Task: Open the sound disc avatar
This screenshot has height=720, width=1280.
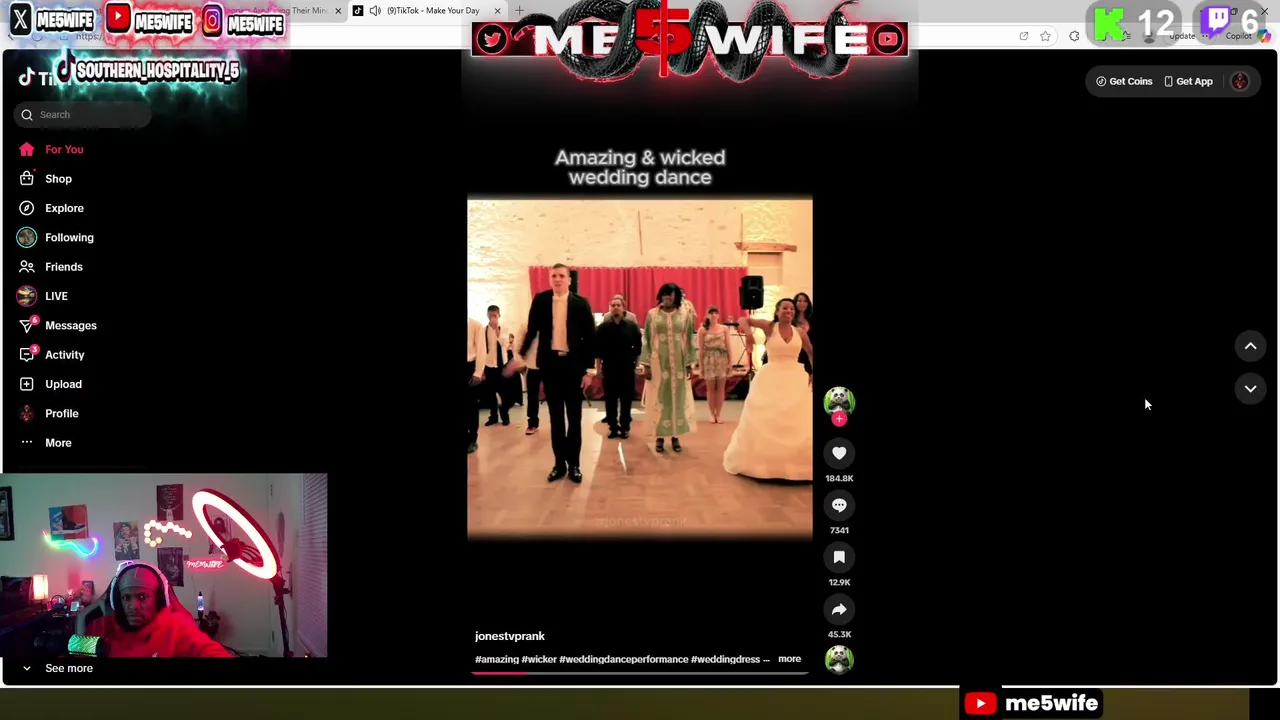Action: coord(839,659)
